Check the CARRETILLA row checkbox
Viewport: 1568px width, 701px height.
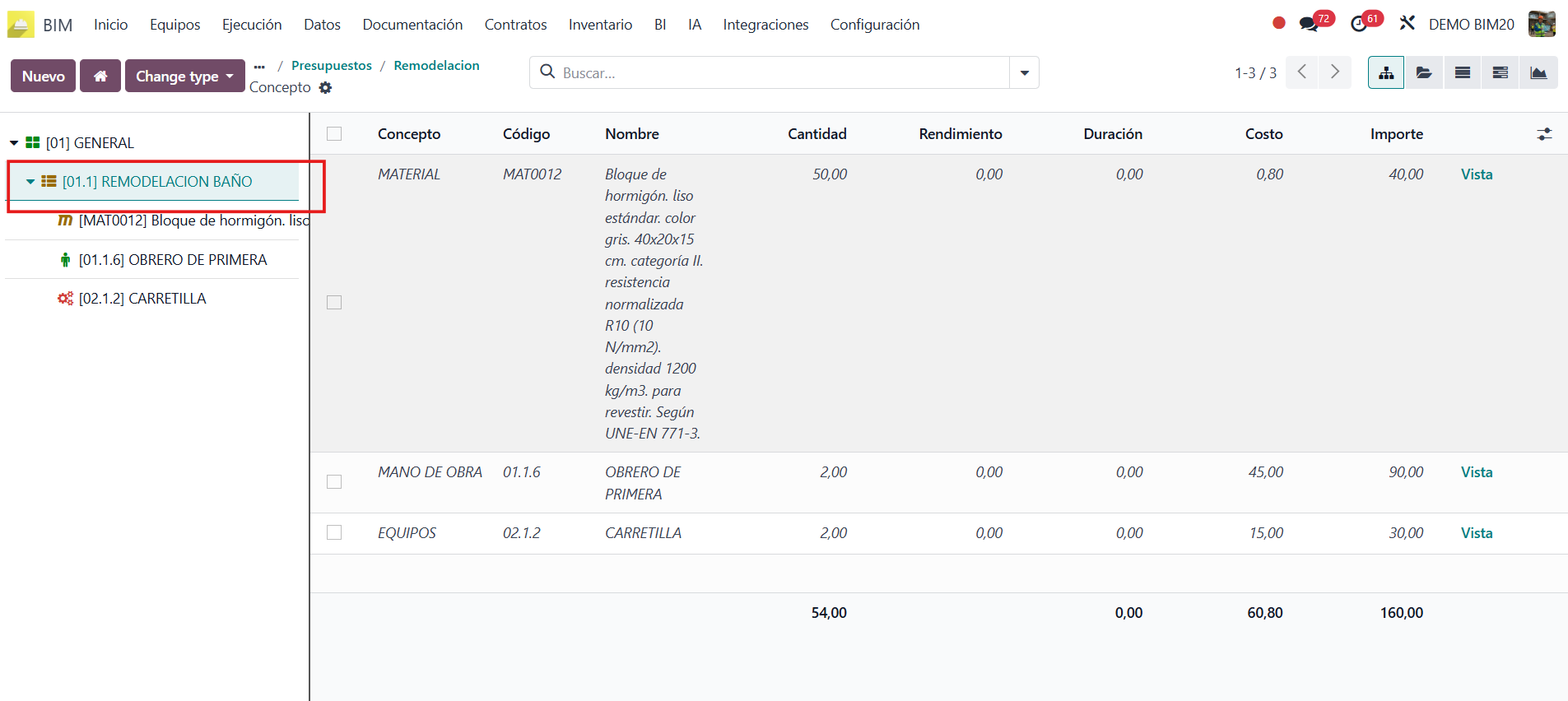334,532
